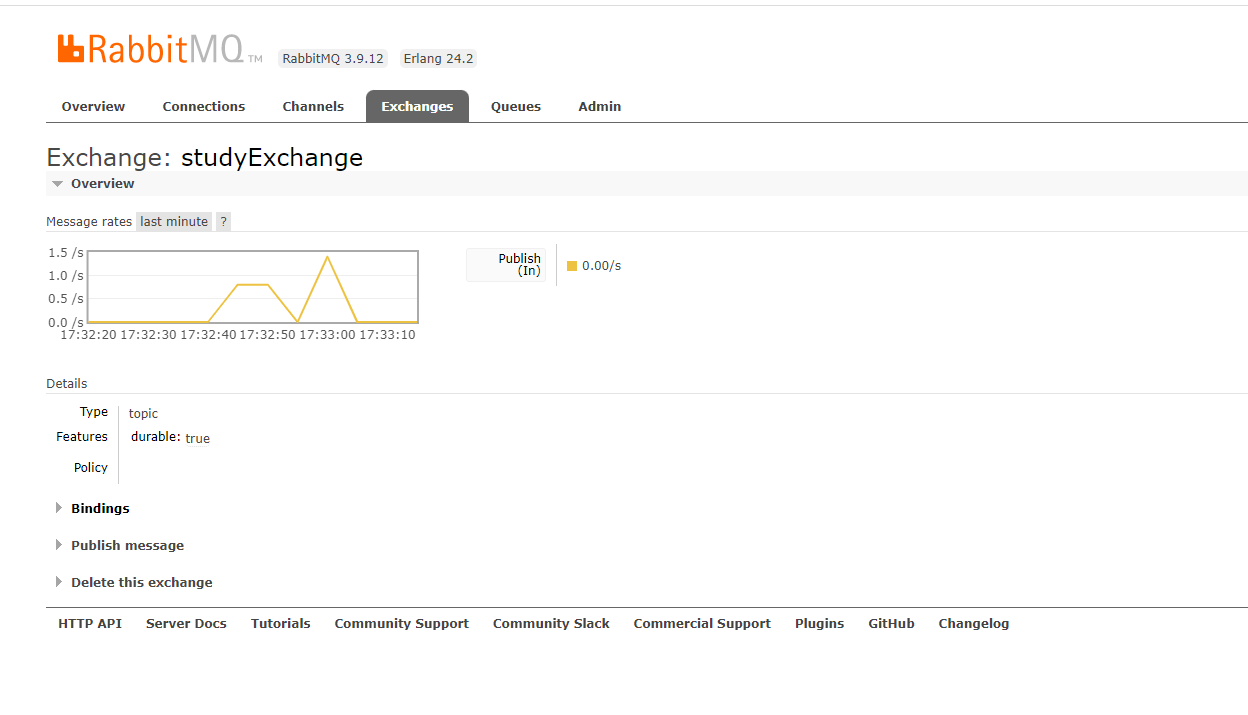Click the 'durable:' feature label

156,437
